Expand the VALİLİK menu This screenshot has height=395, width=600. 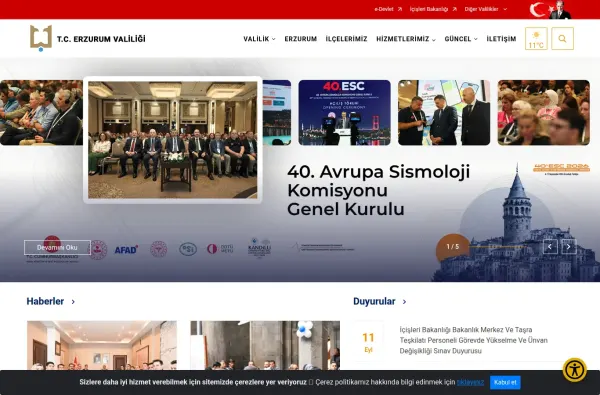click(259, 39)
